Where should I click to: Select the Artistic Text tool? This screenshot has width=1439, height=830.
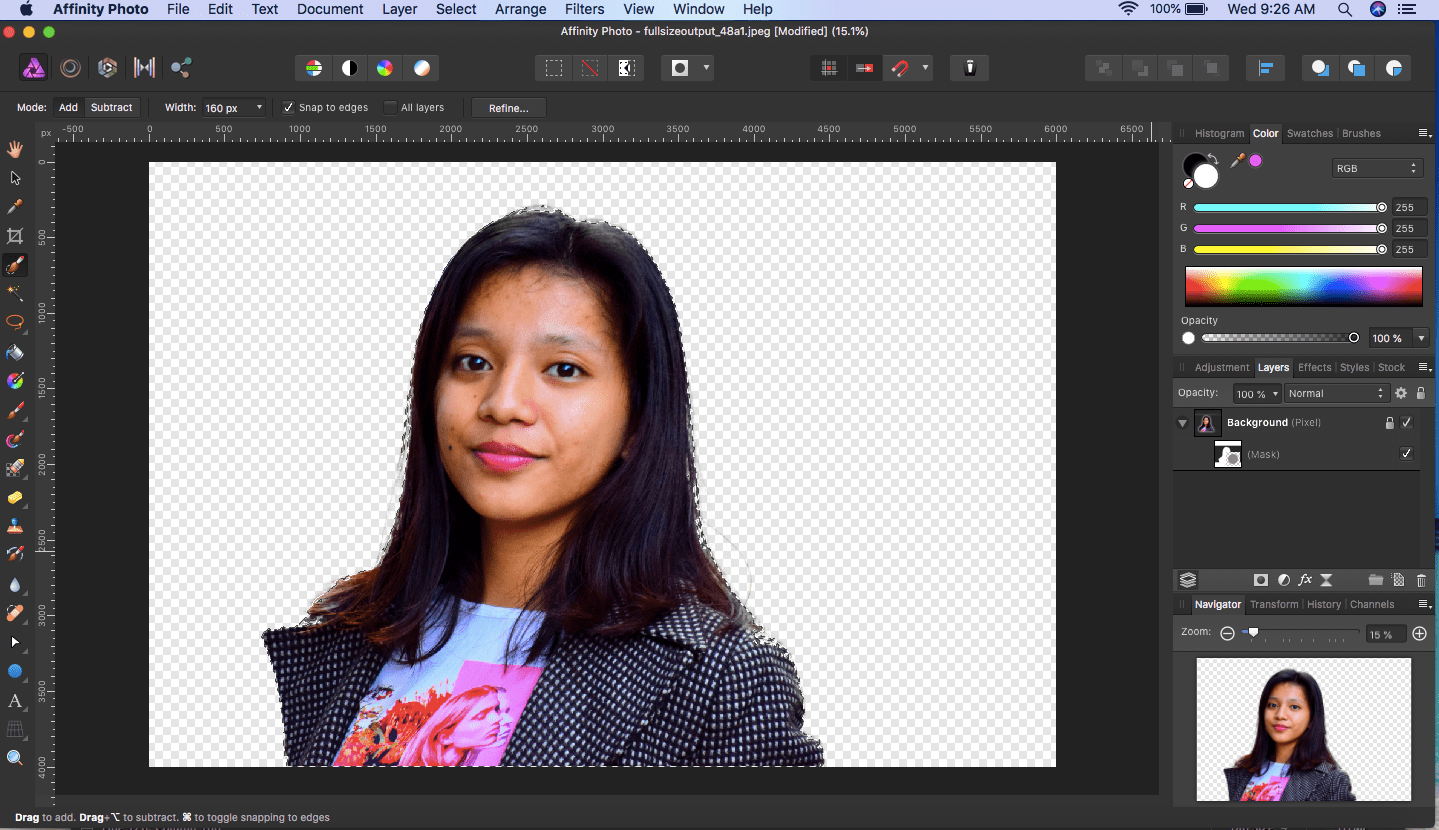(x=15, y=700)
